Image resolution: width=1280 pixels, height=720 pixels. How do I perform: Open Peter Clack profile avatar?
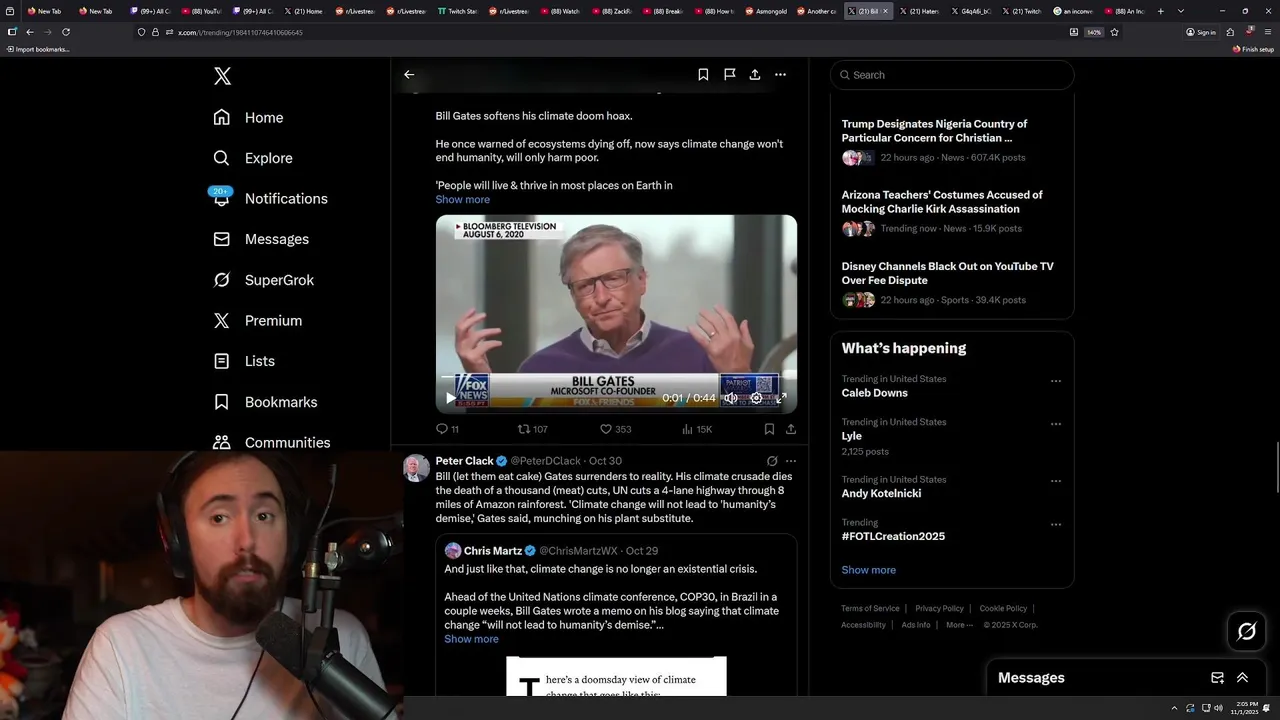coord(416,467)
